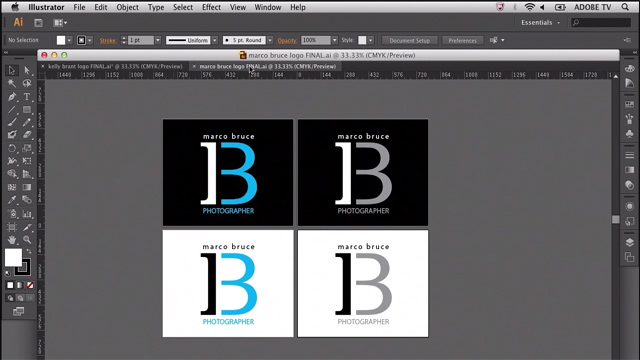Viewport: 640px width, 360px height.
Task: Open the Stroke panel icon
Action: click(629, 155)
